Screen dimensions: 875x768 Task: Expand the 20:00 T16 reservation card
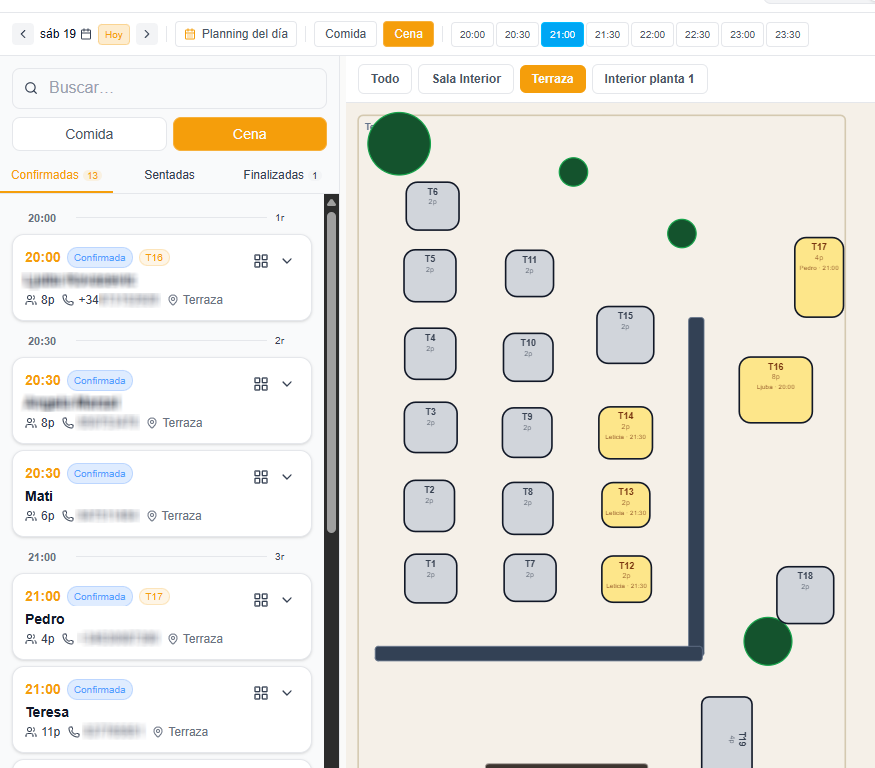pyautogui.click(x=287, y=261)
